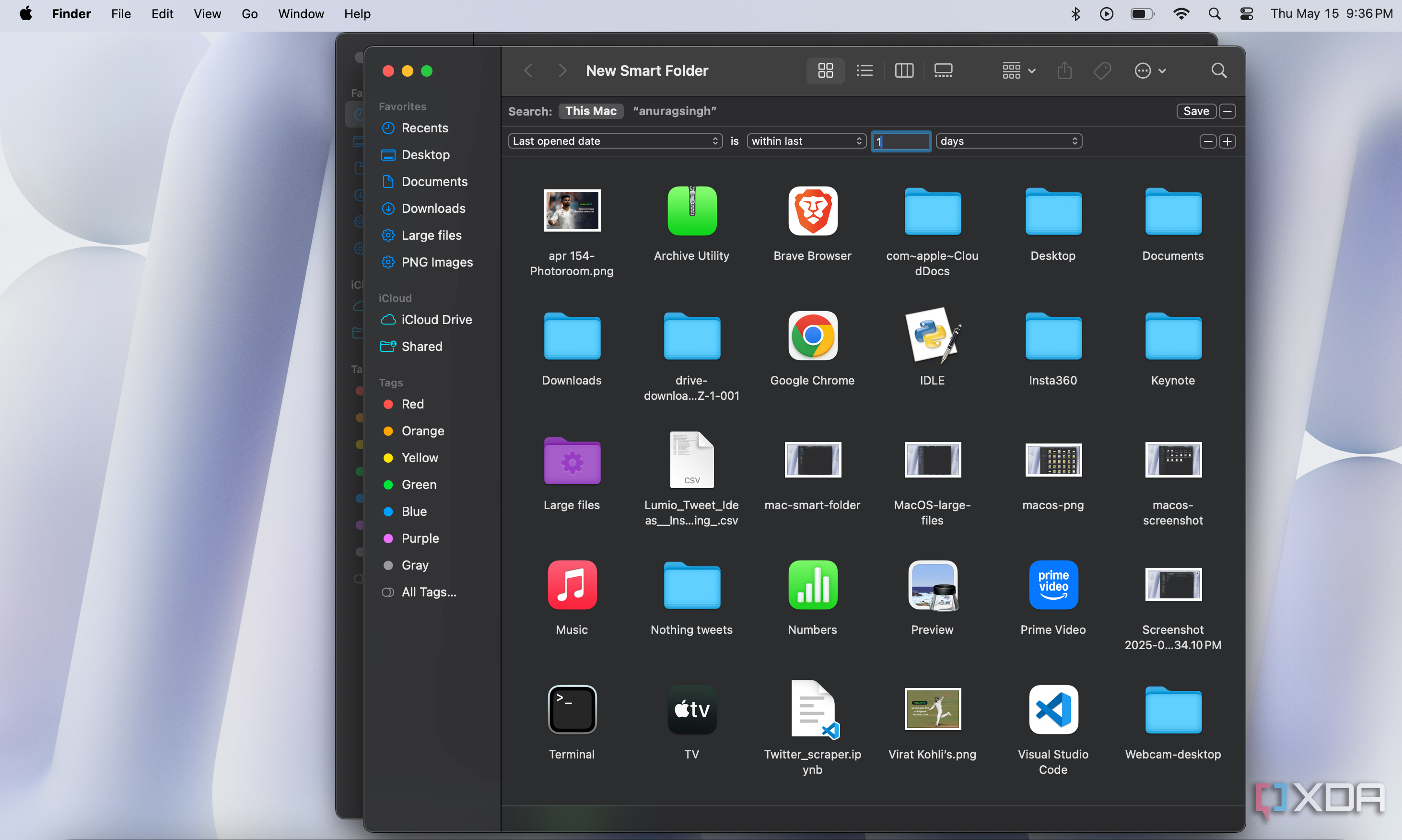The width and height of the screenshot is (1402, 840).
Task: Select Large files smart folder in sidebar
Action: (x=432, y=235)
